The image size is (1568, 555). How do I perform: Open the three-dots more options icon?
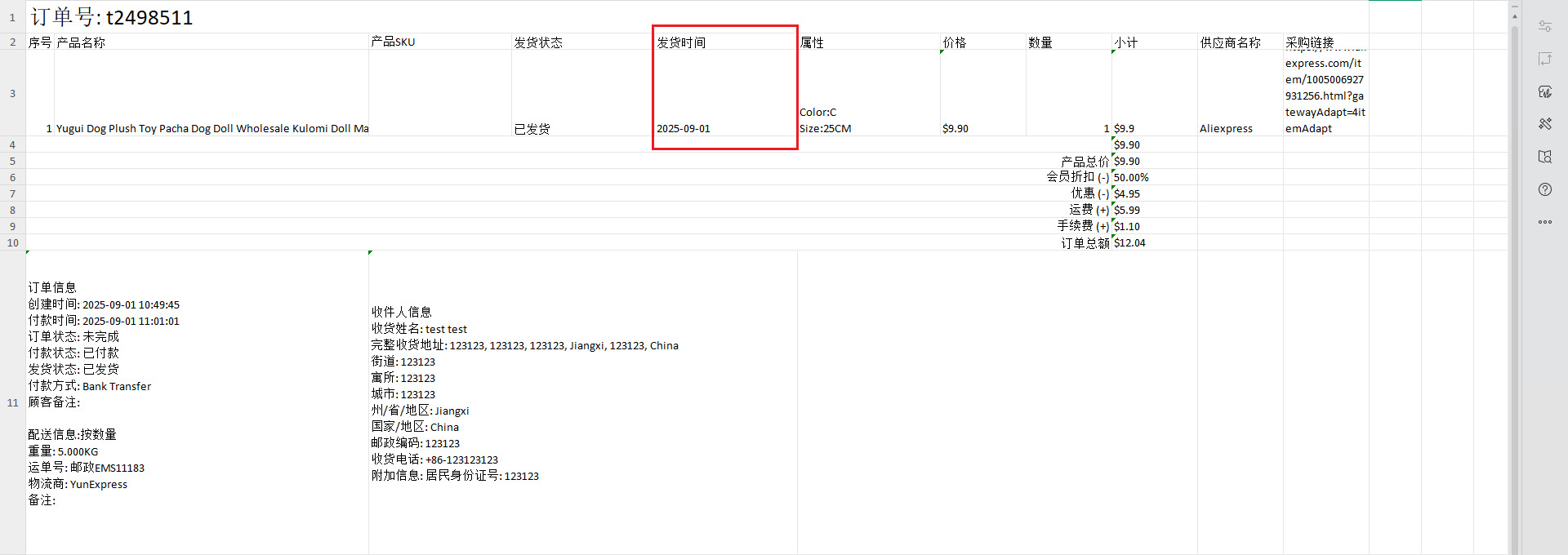coord(1544,222)
